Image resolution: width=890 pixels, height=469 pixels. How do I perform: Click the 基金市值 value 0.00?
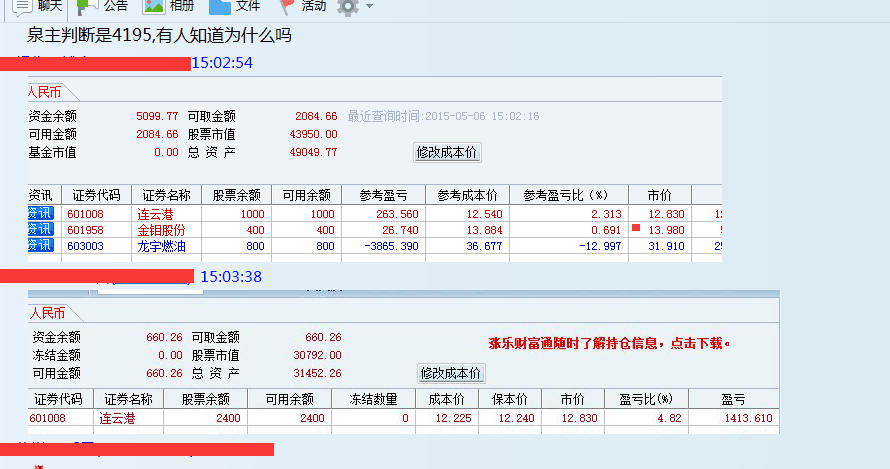click(x=166, y=152)
